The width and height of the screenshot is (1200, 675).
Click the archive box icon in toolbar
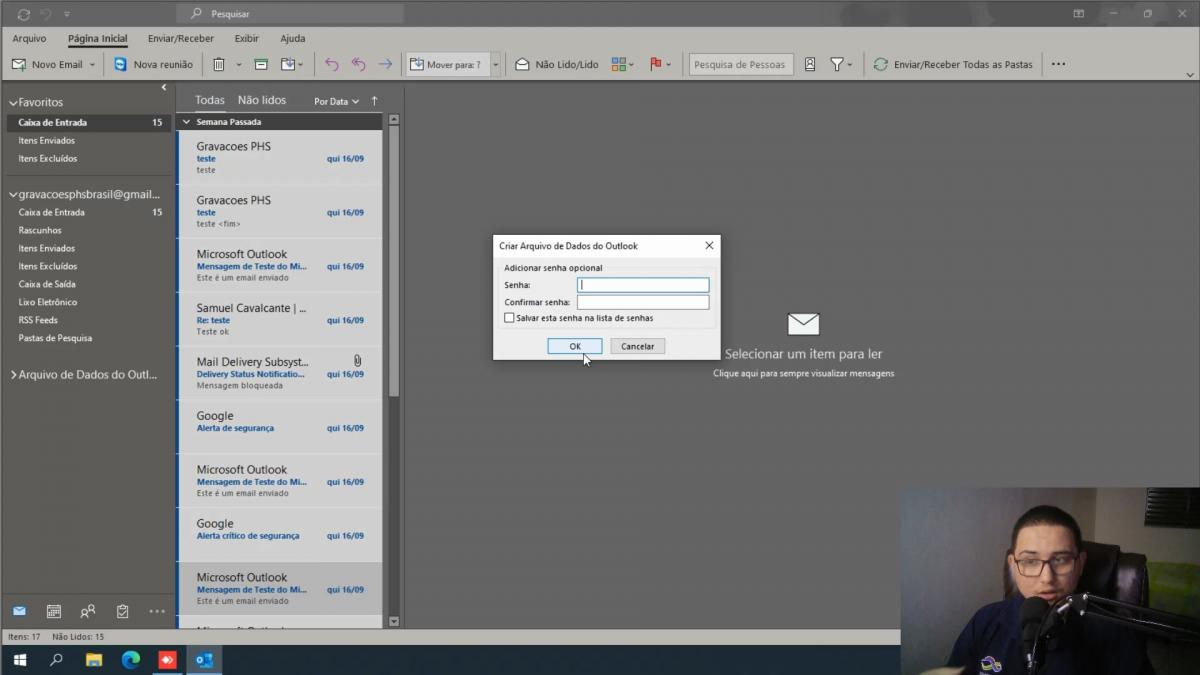[x=261, y=64]
